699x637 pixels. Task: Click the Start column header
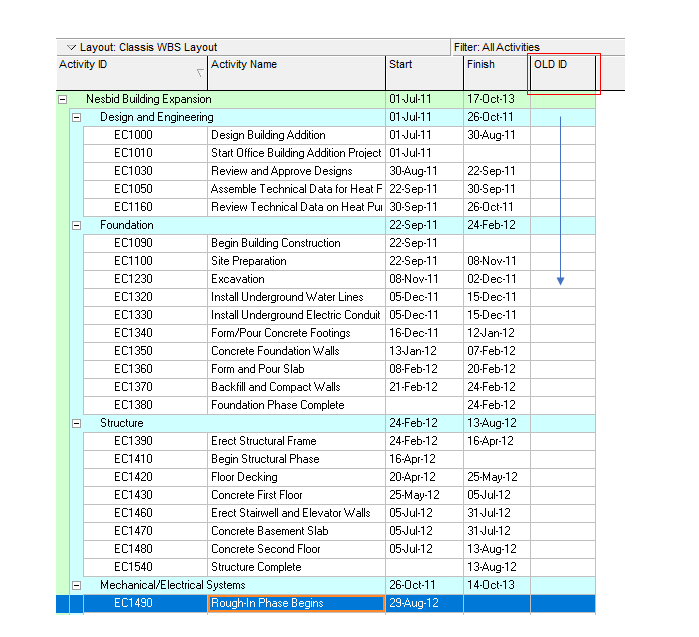(424, 73)
